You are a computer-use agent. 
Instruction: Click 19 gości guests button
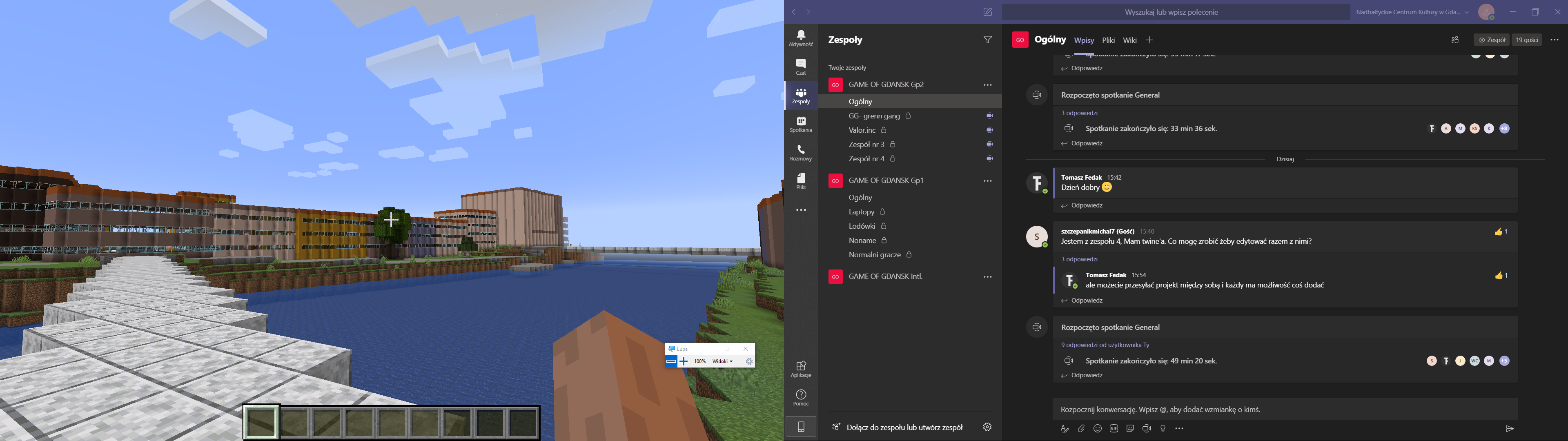[x=1527, y=40]
